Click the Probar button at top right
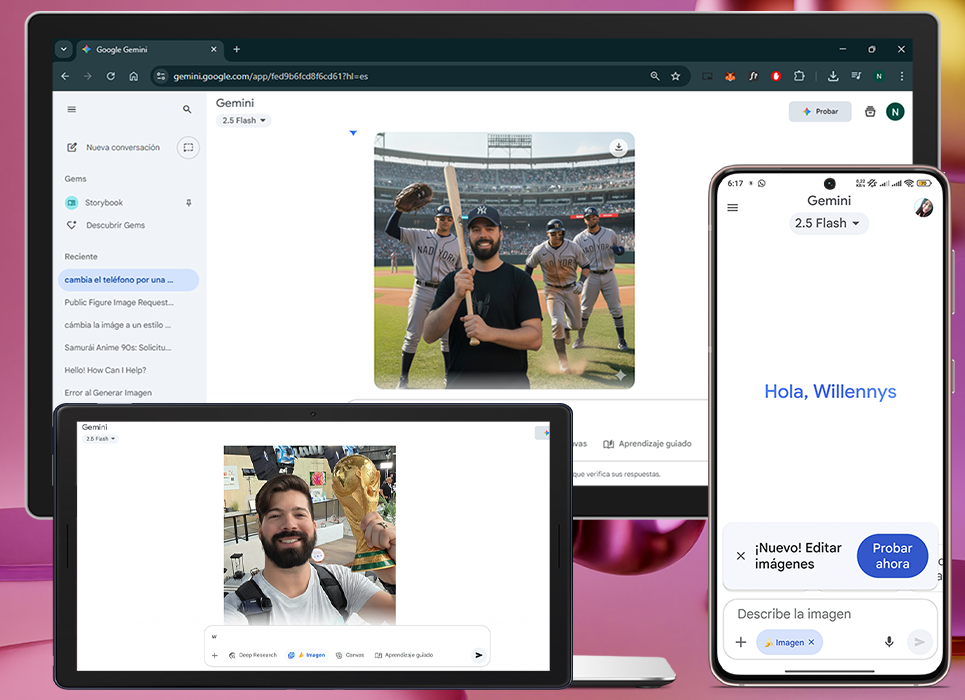965x700 pixels. (820, 112)
